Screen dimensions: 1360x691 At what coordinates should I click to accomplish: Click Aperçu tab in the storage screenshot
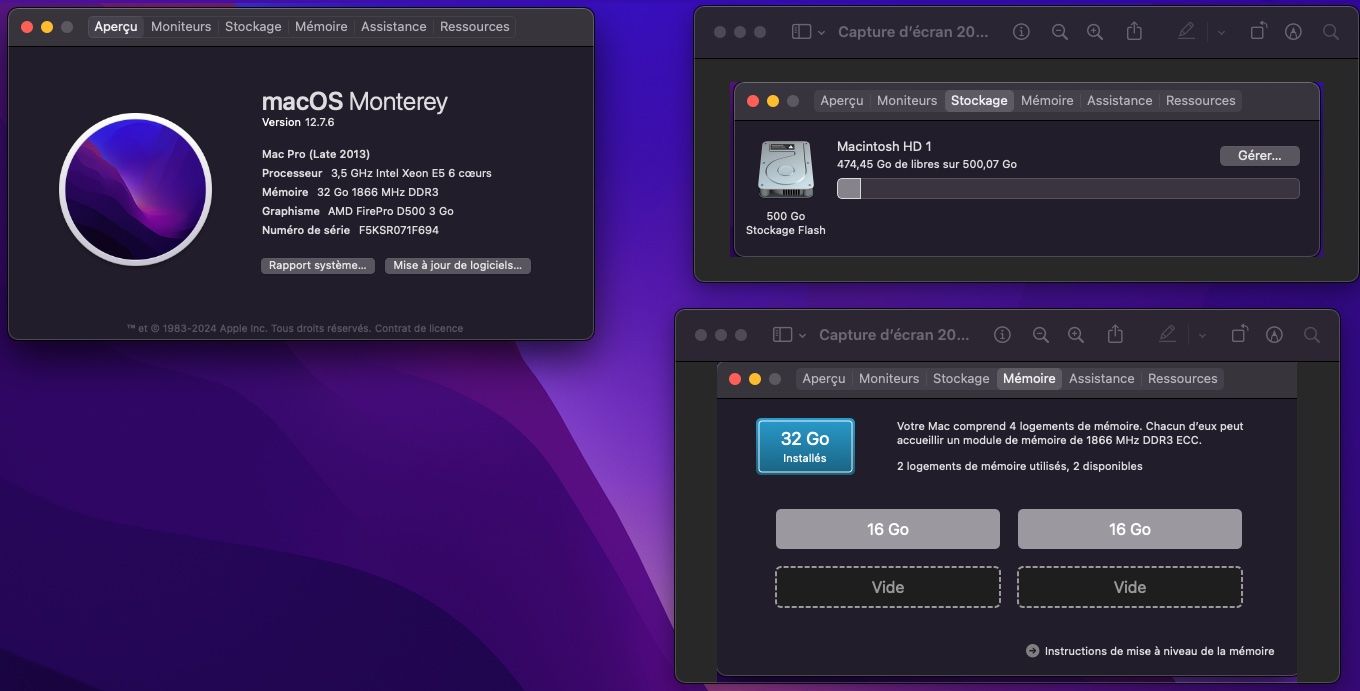[x=842, y=101]
